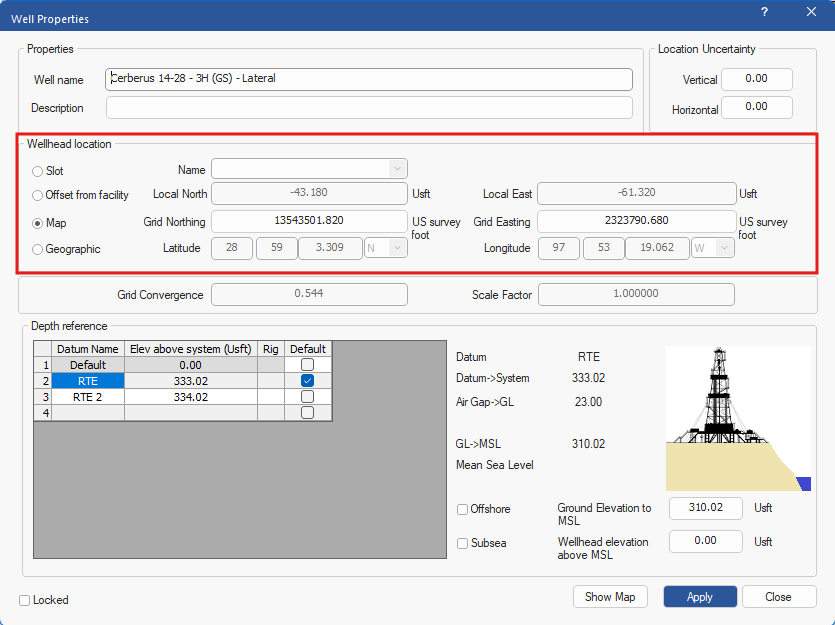
Task: Tick the Subsea checkbox
Action: click(462, 543)
